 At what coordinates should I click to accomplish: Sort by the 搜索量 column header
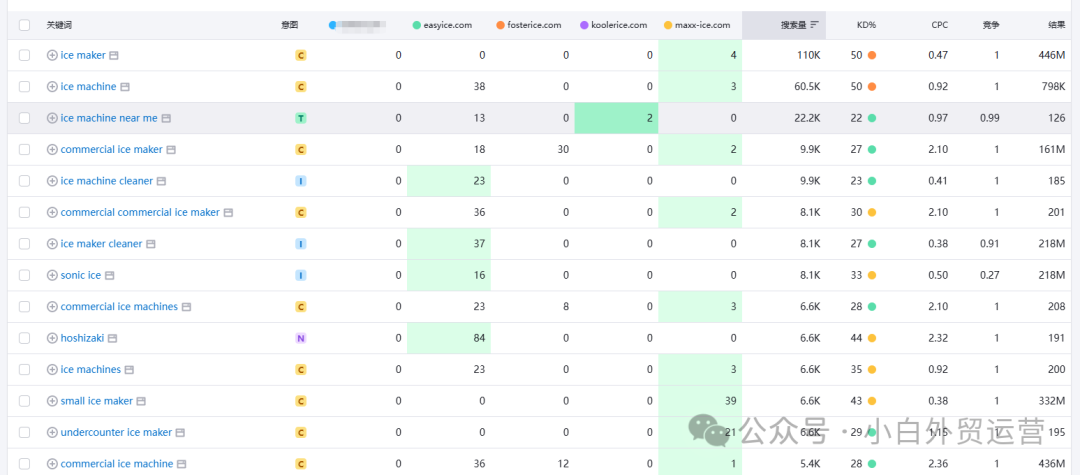799,25
